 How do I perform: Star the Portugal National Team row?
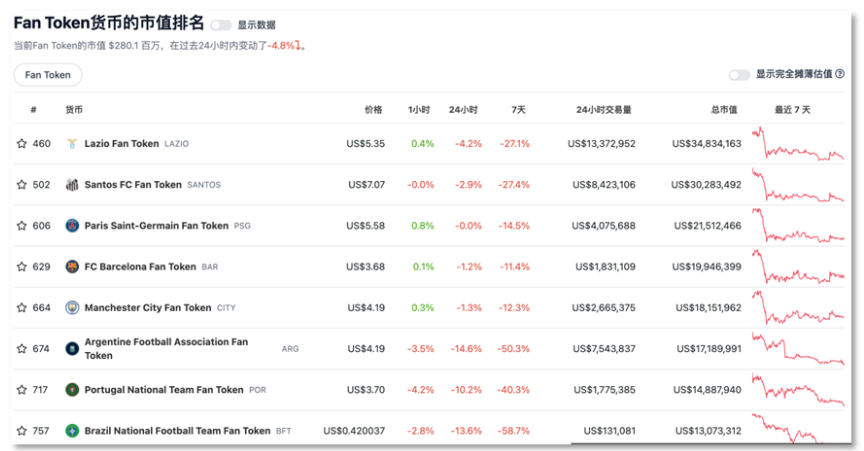[x=21, y=390]
